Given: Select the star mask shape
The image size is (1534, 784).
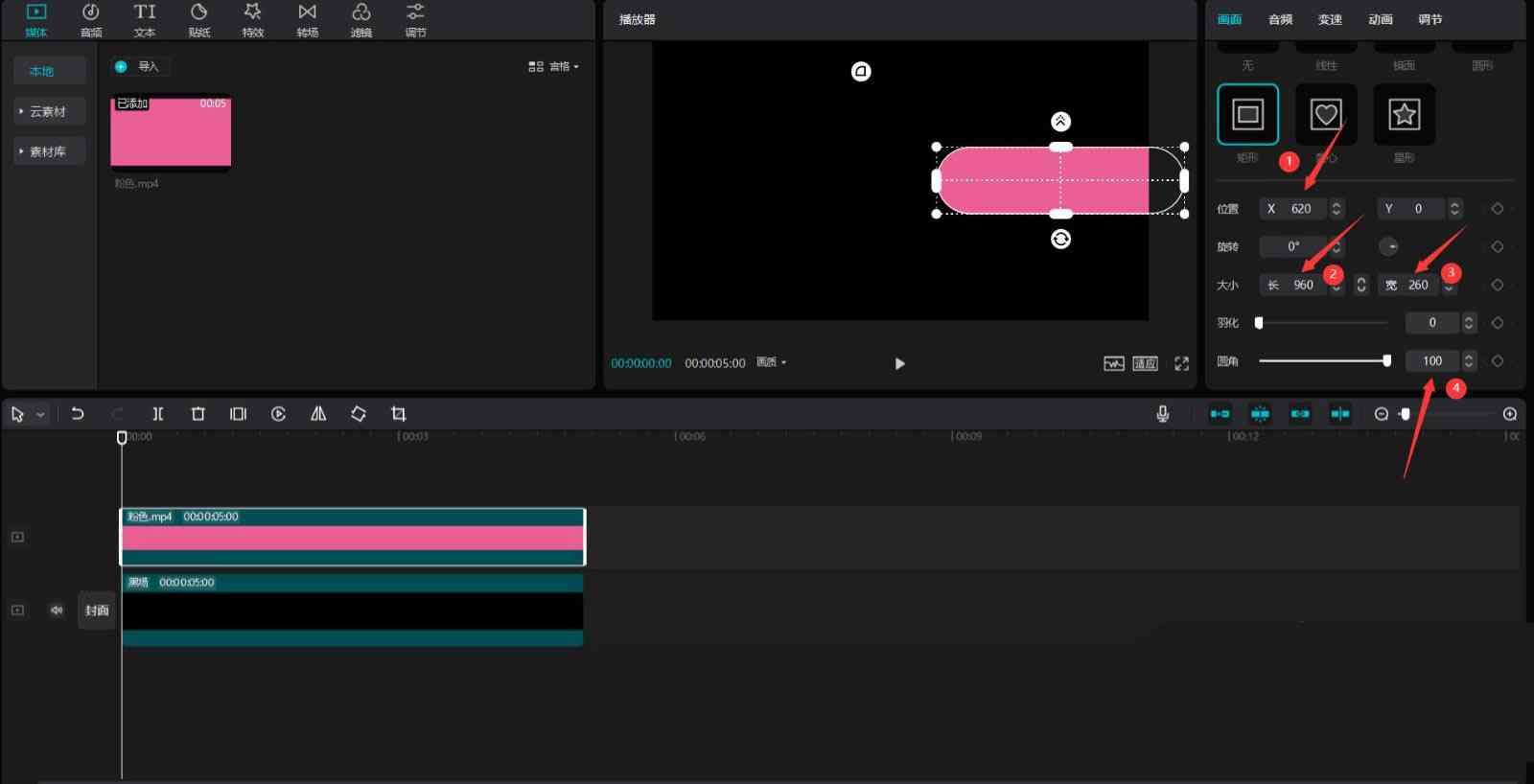Looking at the screenshot, I should 1405,114.
